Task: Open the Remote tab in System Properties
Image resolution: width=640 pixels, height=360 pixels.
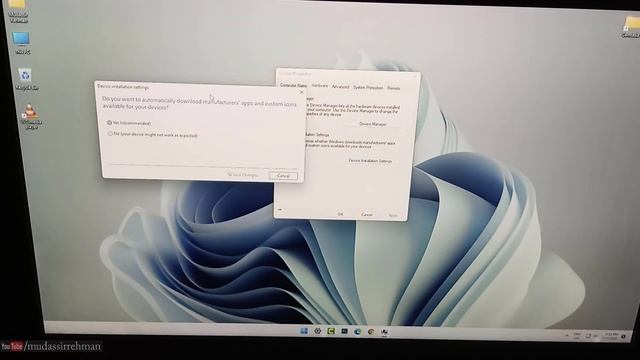Action: point(393,88)
